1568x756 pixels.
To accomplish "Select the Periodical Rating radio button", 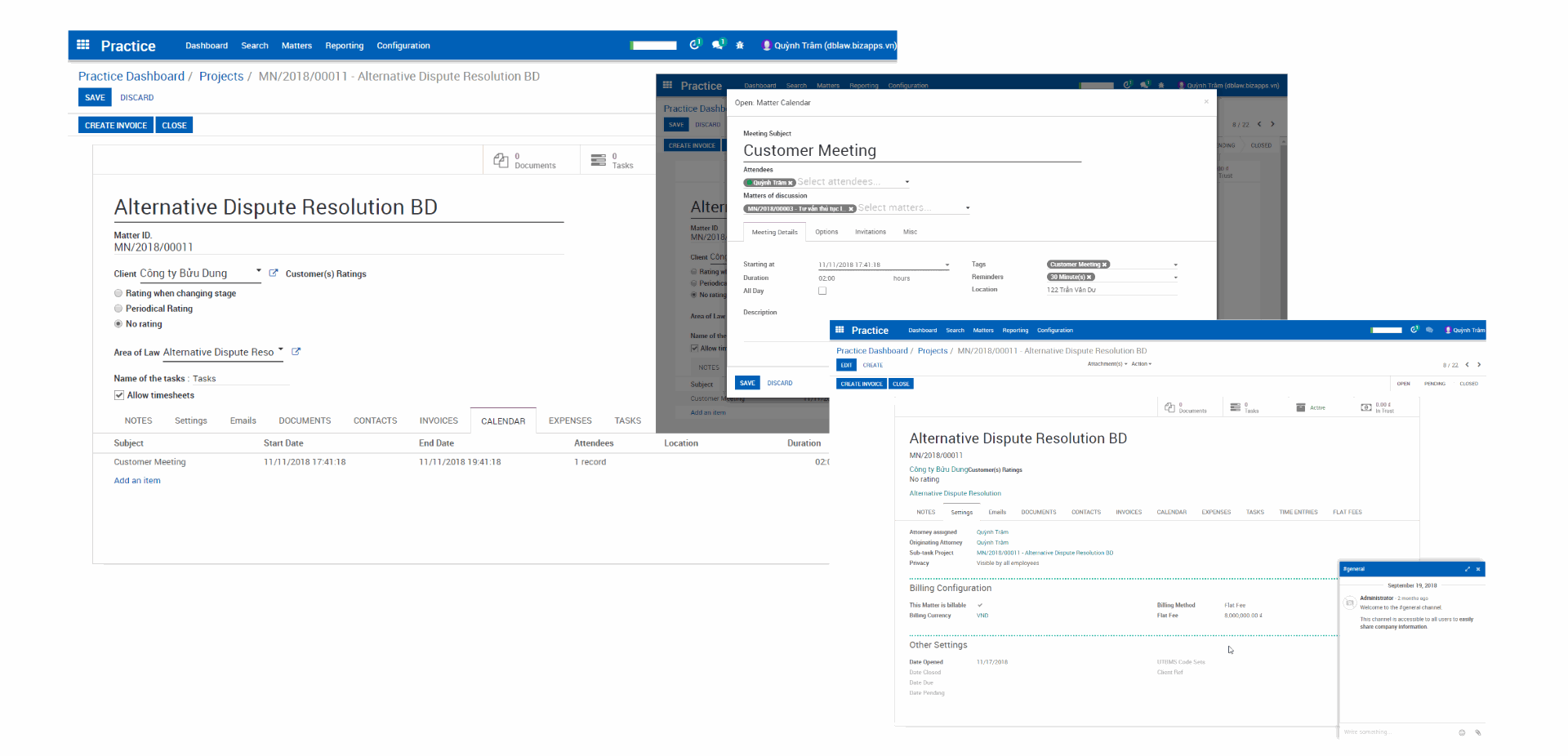I will pyautogui.click(x=118, y=309).
